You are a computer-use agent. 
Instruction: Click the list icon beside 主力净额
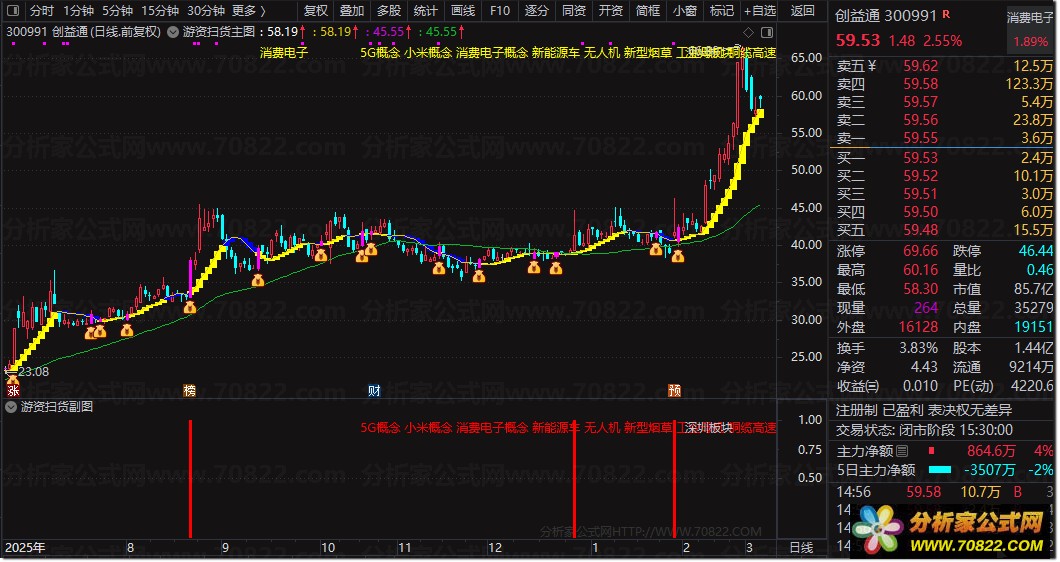tap(902, 450)
